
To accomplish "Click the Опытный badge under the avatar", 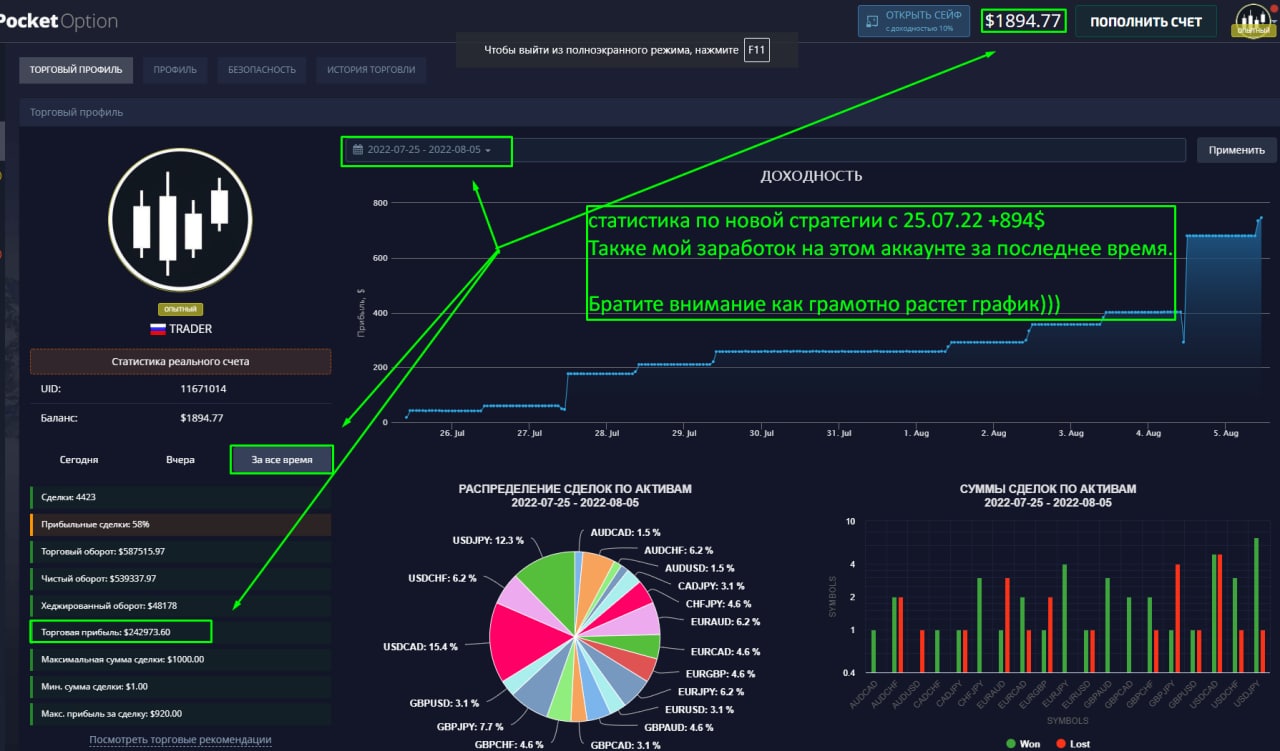I will 180,309.
